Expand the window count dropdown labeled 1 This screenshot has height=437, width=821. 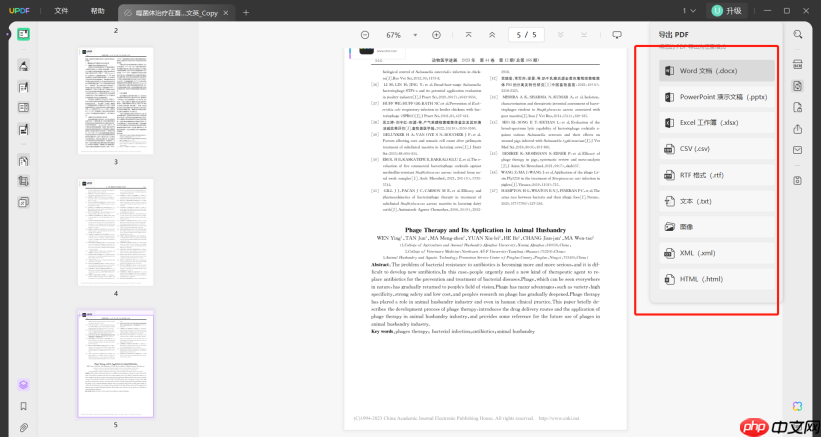click(689, 10)
